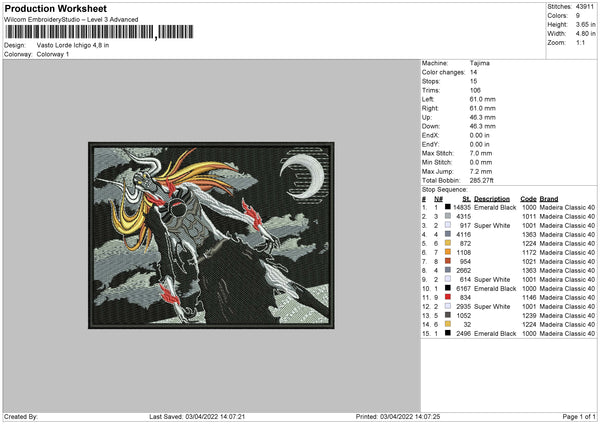Select the Wilcom EmbroideryStudio Level 3 Advanced line
This screenshot has height=424, width=600.
click(x=71, y=20)
